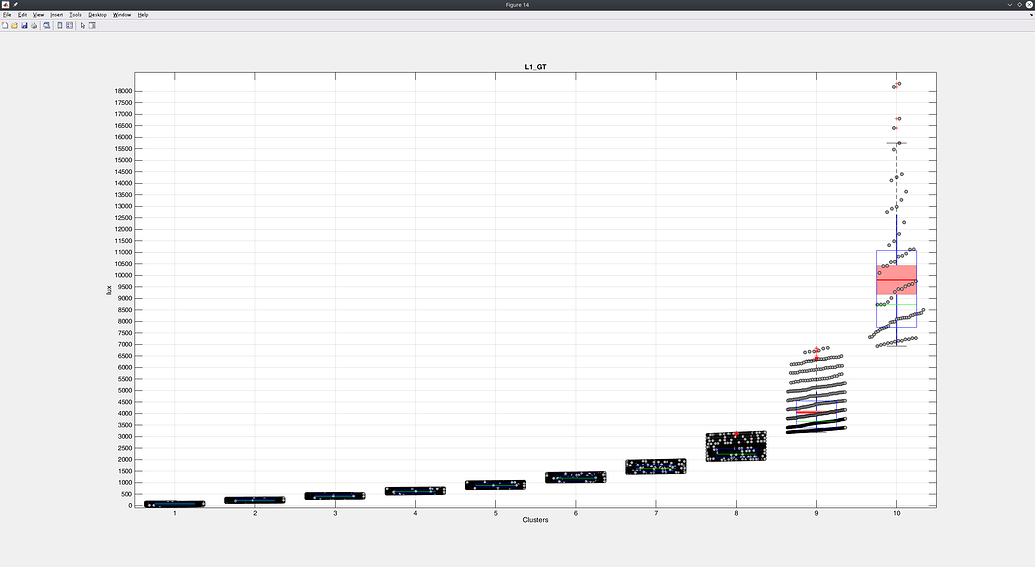Click the Link Plot toolbar icon

pos(46,25)
